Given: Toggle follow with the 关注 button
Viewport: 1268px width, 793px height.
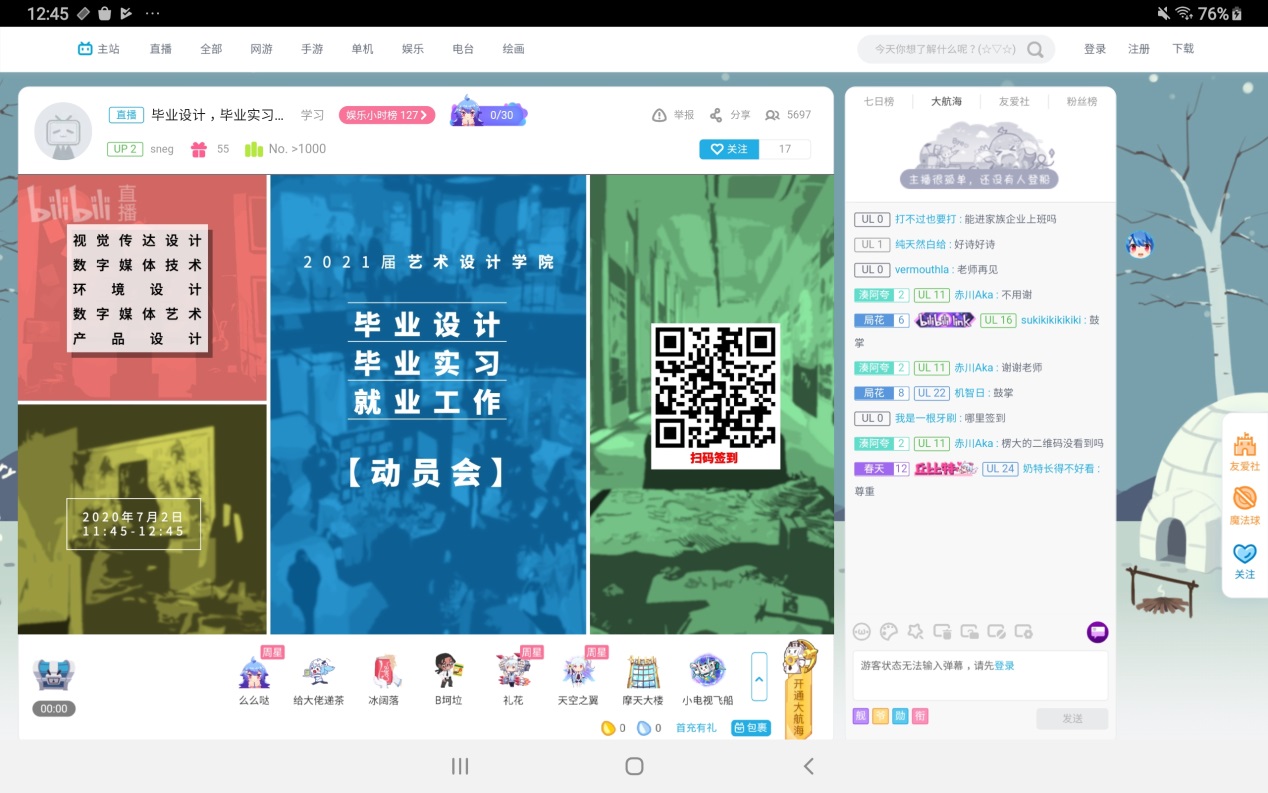Looking at the screenshot, I should click(729, 149).
